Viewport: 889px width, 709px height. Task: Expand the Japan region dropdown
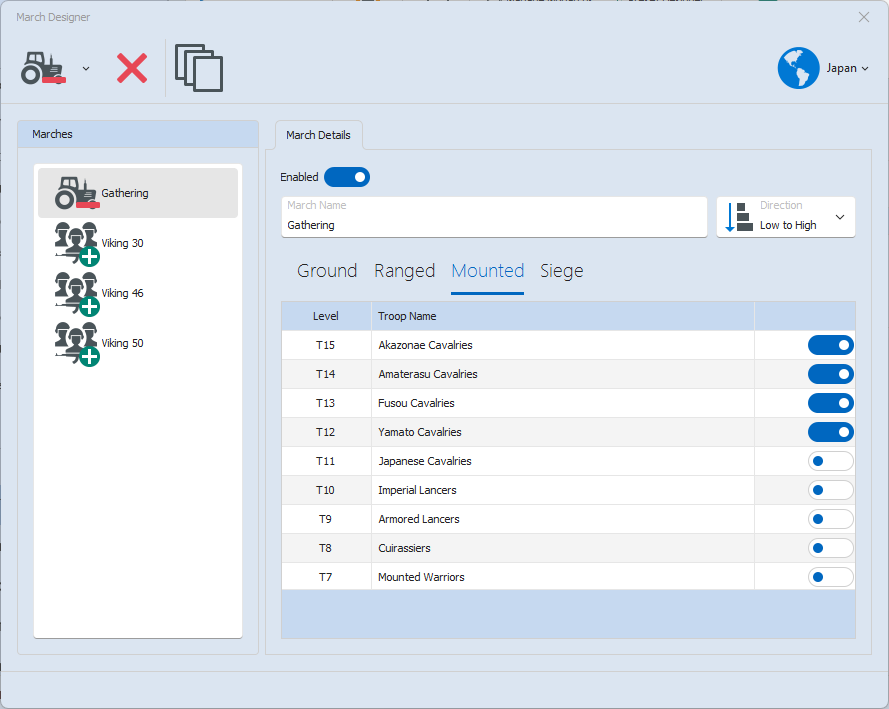[x=865, y=68]
